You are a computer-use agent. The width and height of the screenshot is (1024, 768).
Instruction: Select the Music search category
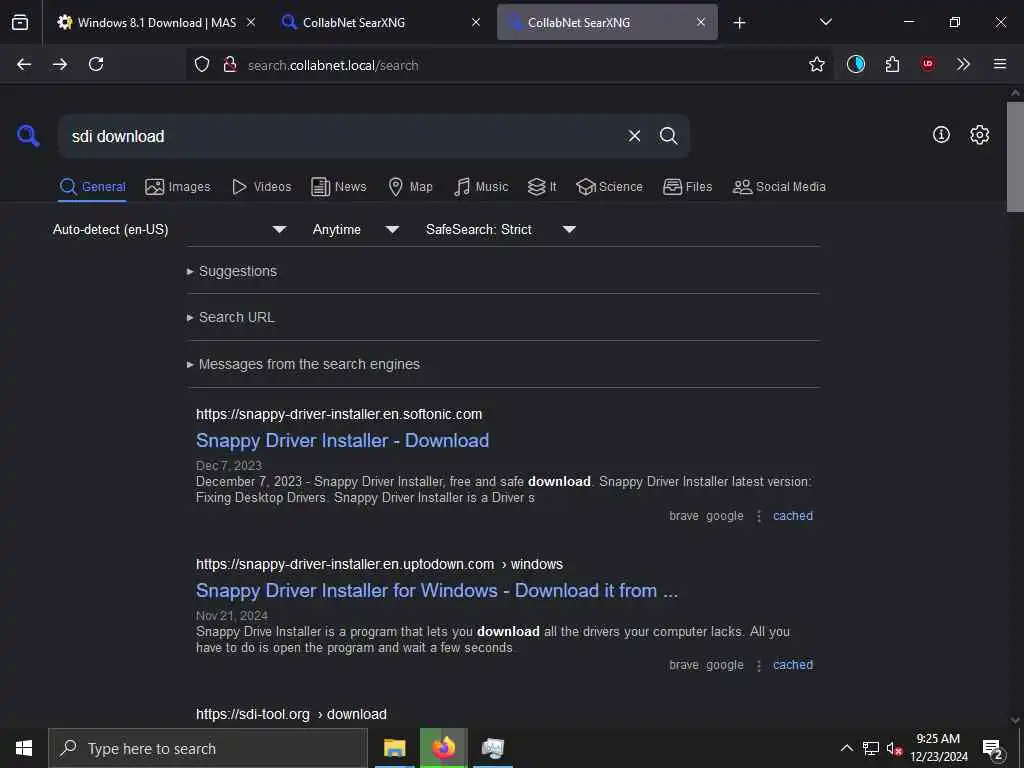pyautogui.click(x=481, y=187)
